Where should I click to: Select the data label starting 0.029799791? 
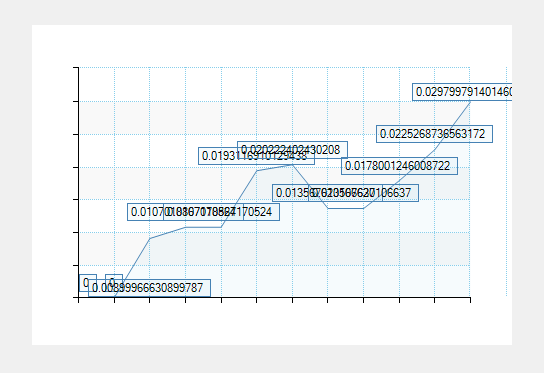462,92
